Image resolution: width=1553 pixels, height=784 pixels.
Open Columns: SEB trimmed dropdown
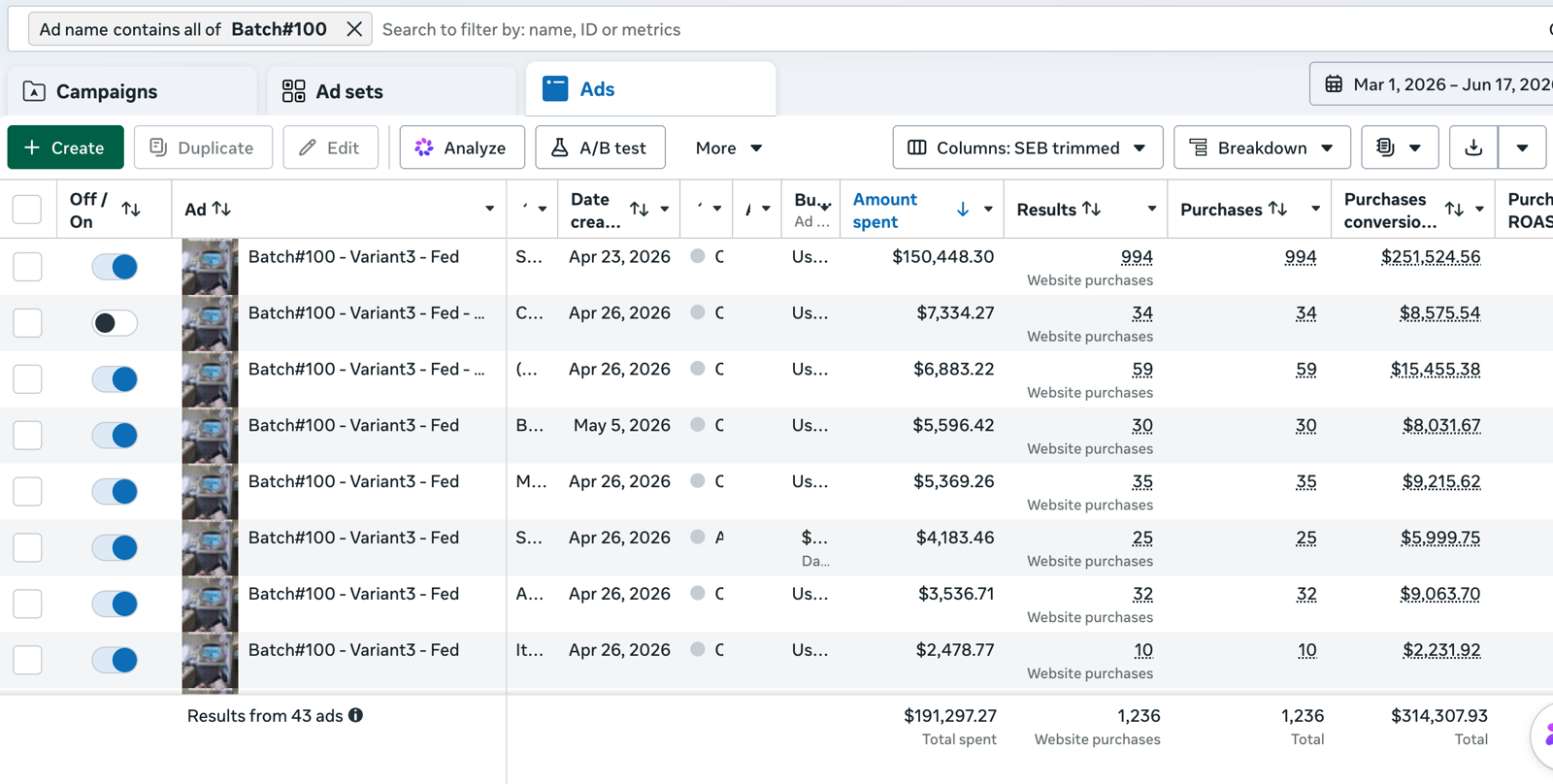(x=1027, y=147)
